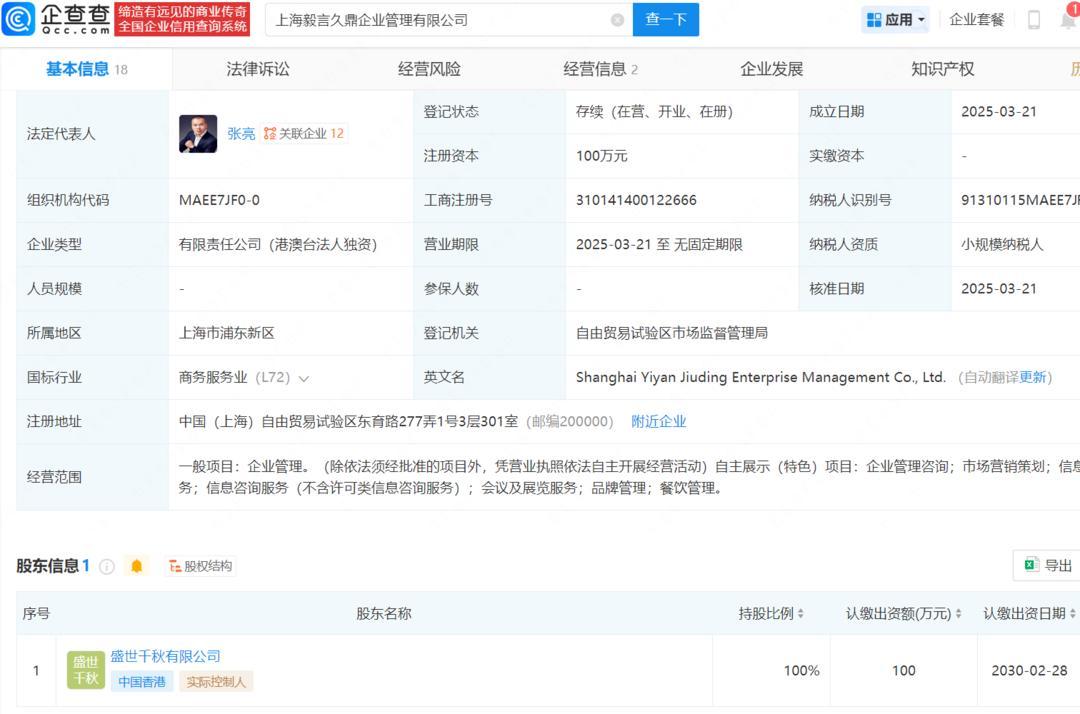Open the 应用 dropdown menu
The image size is (1080, 714).
pos(896,20)
